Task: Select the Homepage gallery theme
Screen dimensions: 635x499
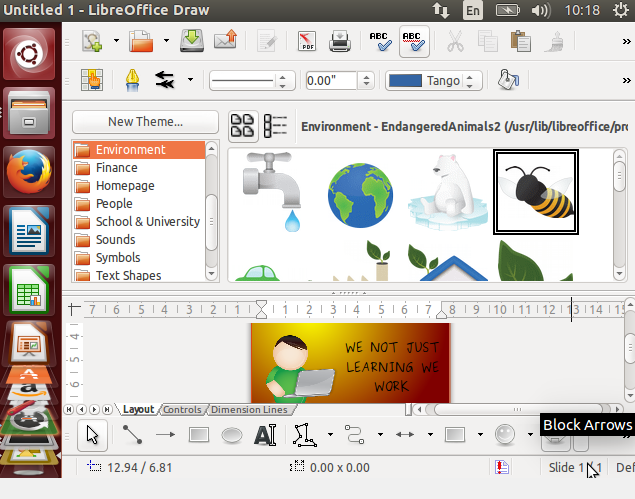Action: pos(139,186)
